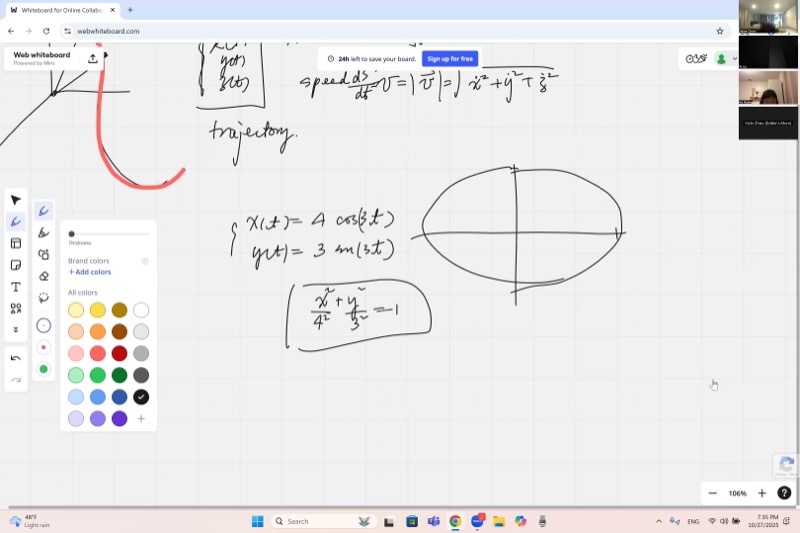
Task: Select the Text tool
Action: pos(16,287)
